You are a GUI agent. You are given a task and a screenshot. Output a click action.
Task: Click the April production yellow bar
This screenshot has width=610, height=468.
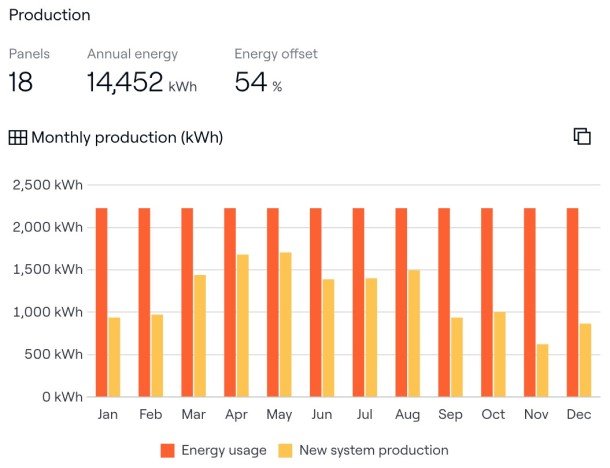click(x=242, y=325)
